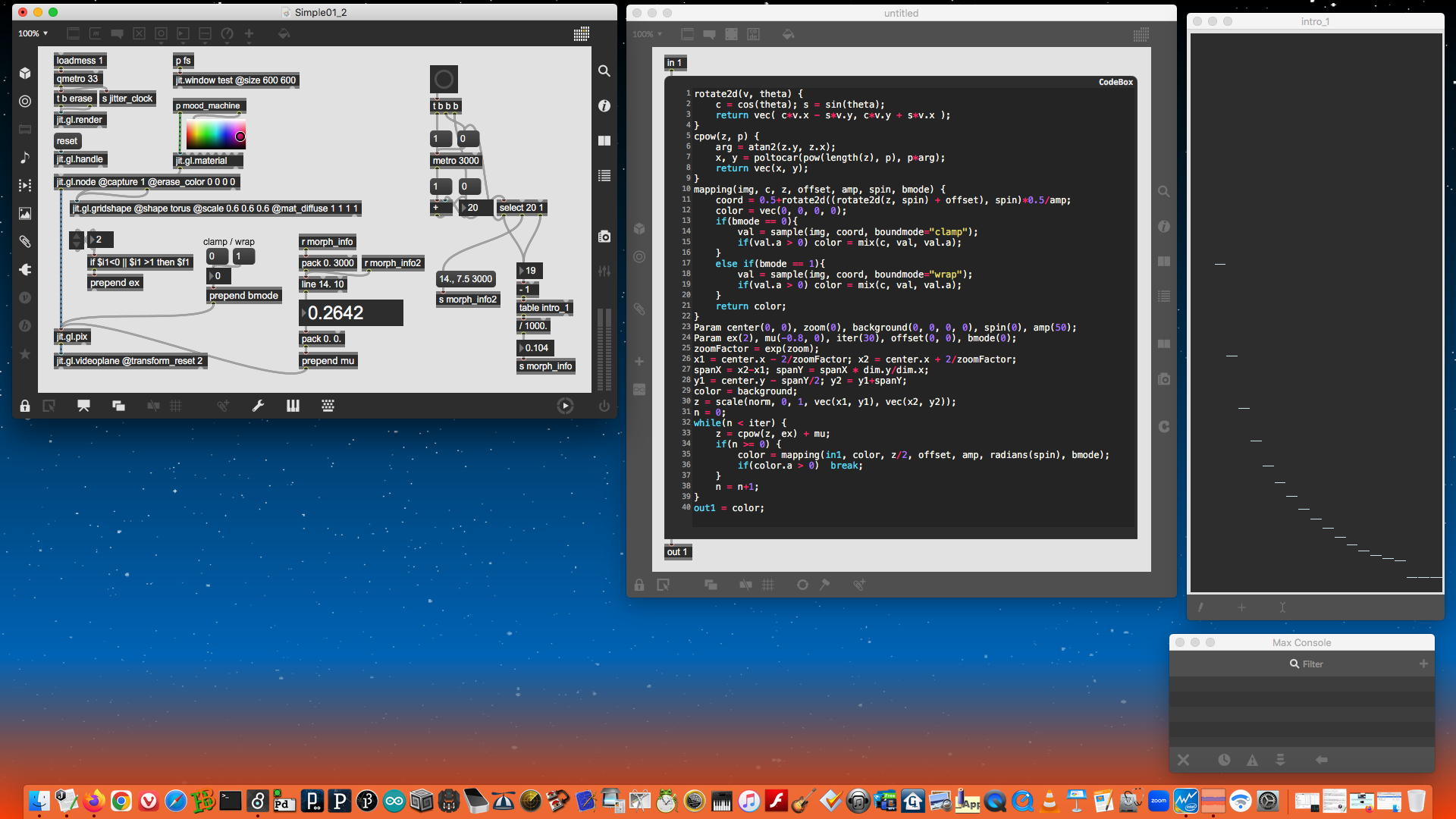This screenshot has width=1456, height=819.
Task: Click the round toggle above t b b b
Action: (x=444, y=79)
